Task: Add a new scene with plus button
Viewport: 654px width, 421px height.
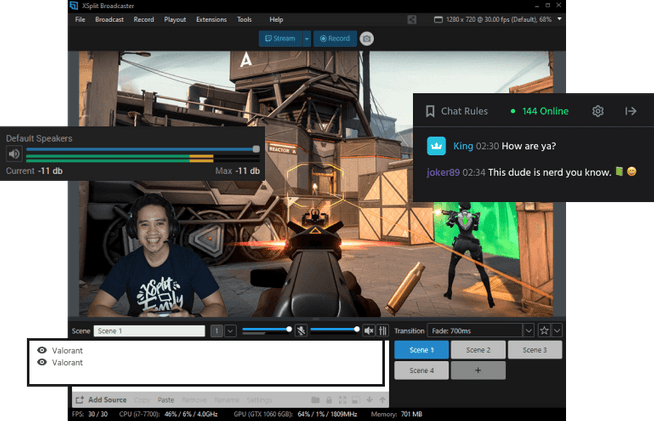Action: pos(478,371)
